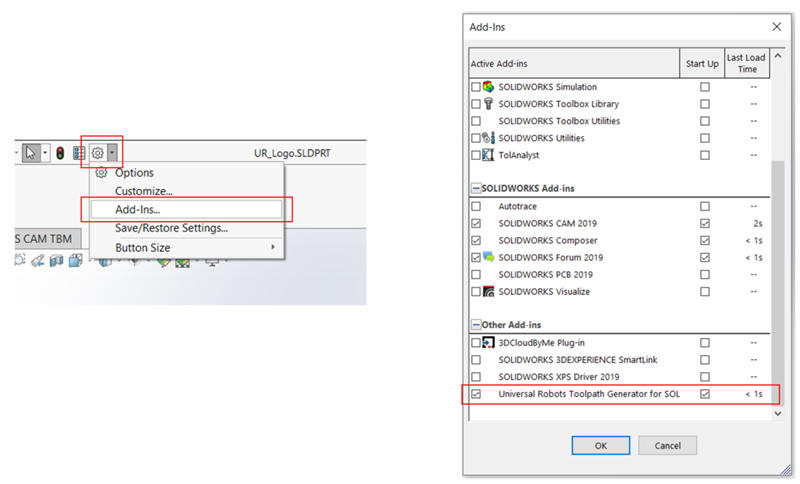Click SOLIDWORKS Toolbox Library icon
The image size is (800, 484).
click(x=488, y=104)
